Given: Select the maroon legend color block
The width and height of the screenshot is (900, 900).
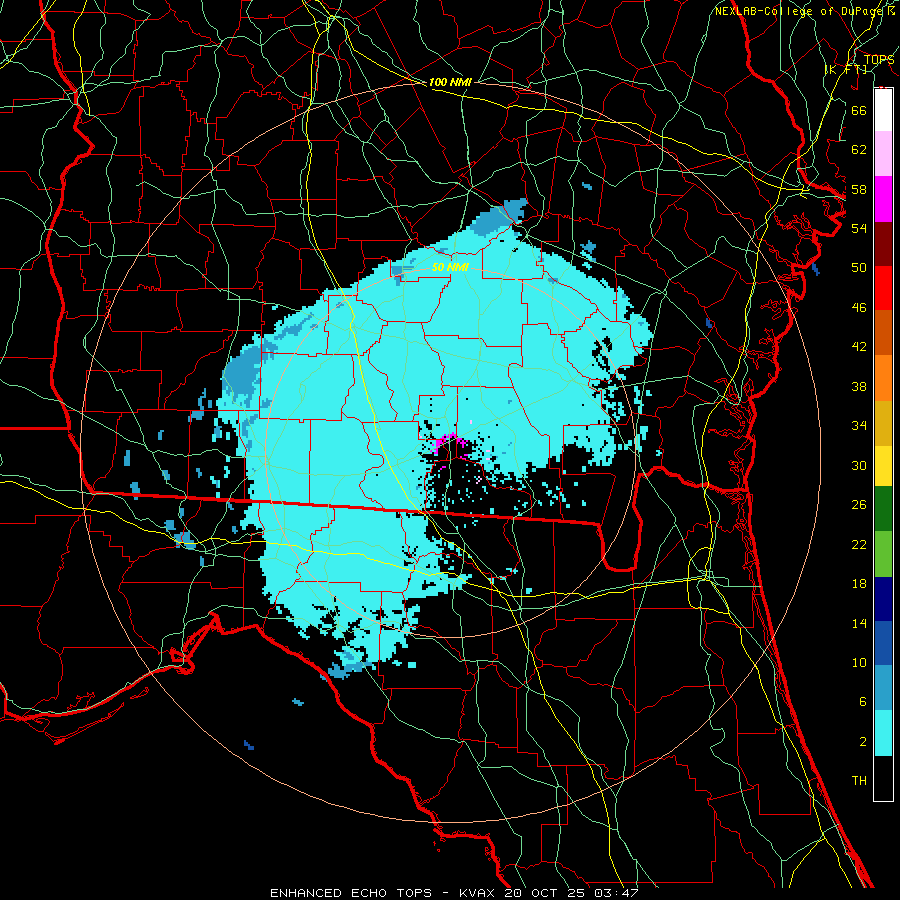Looking at the screenshot, I should 883,244.
